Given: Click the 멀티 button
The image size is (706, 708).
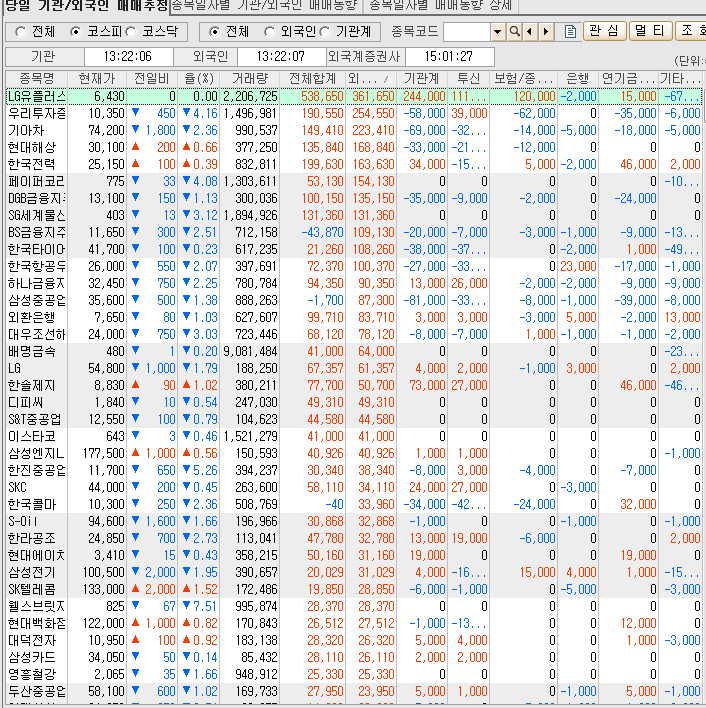Looking at the screenshot, I should pyautogui.click(x=649, y=31).
